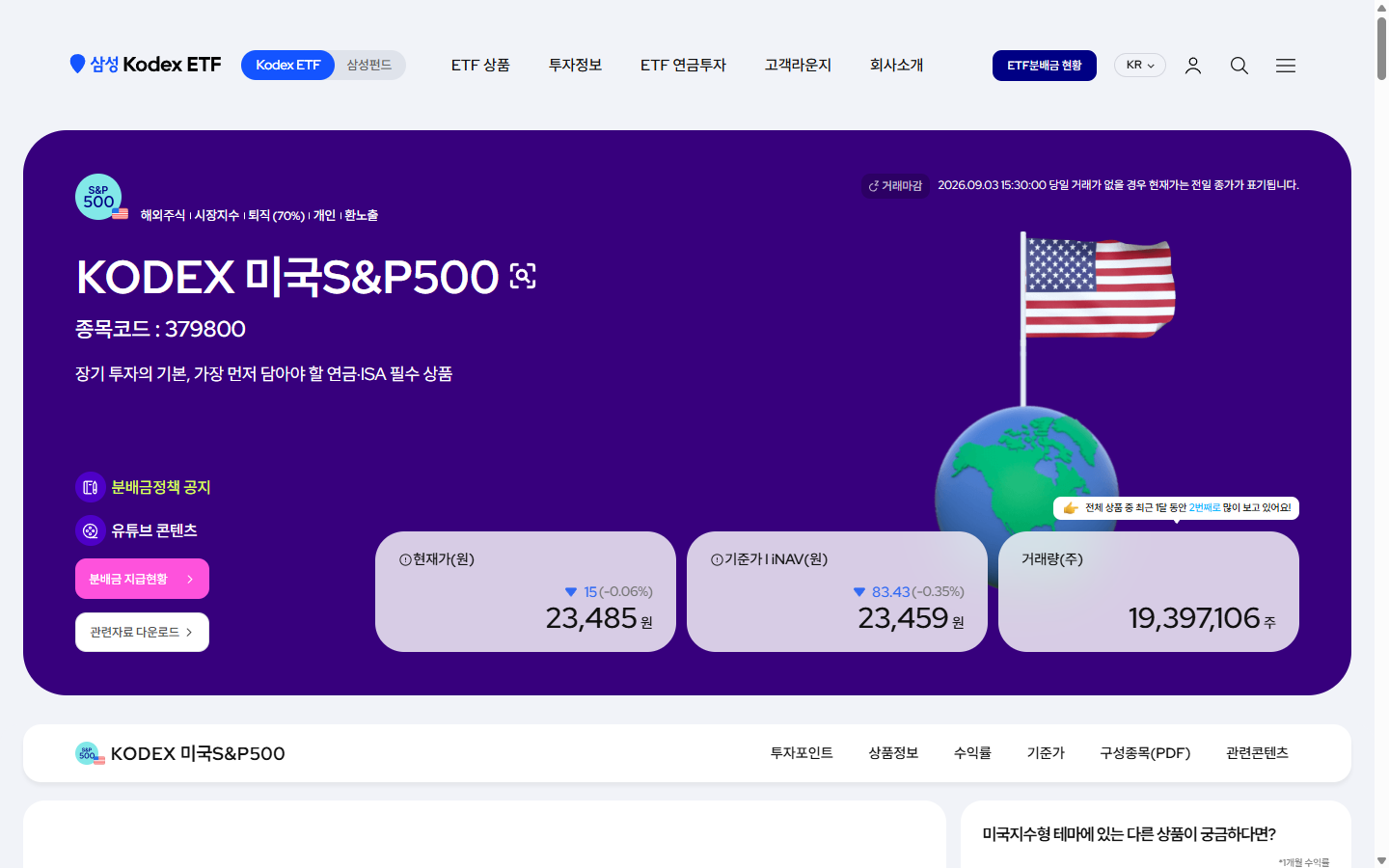1389x868 pixels.
Task: Click the 관련자료 다운로드 button
Action: tap(142, 632)
